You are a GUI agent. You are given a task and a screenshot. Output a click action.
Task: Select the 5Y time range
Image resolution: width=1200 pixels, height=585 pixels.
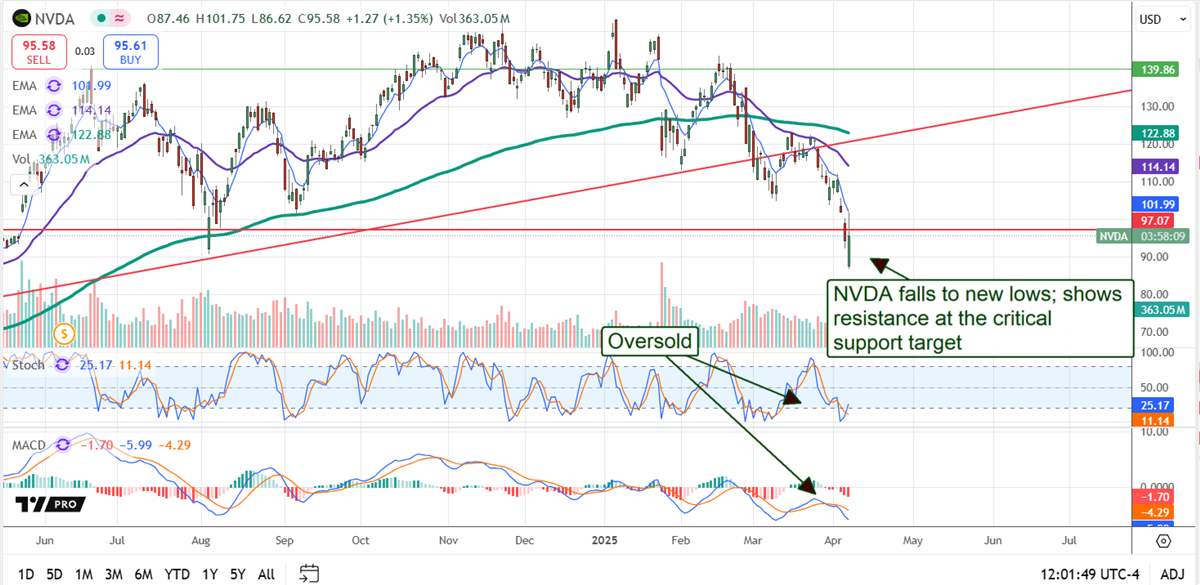click(238, 574)
